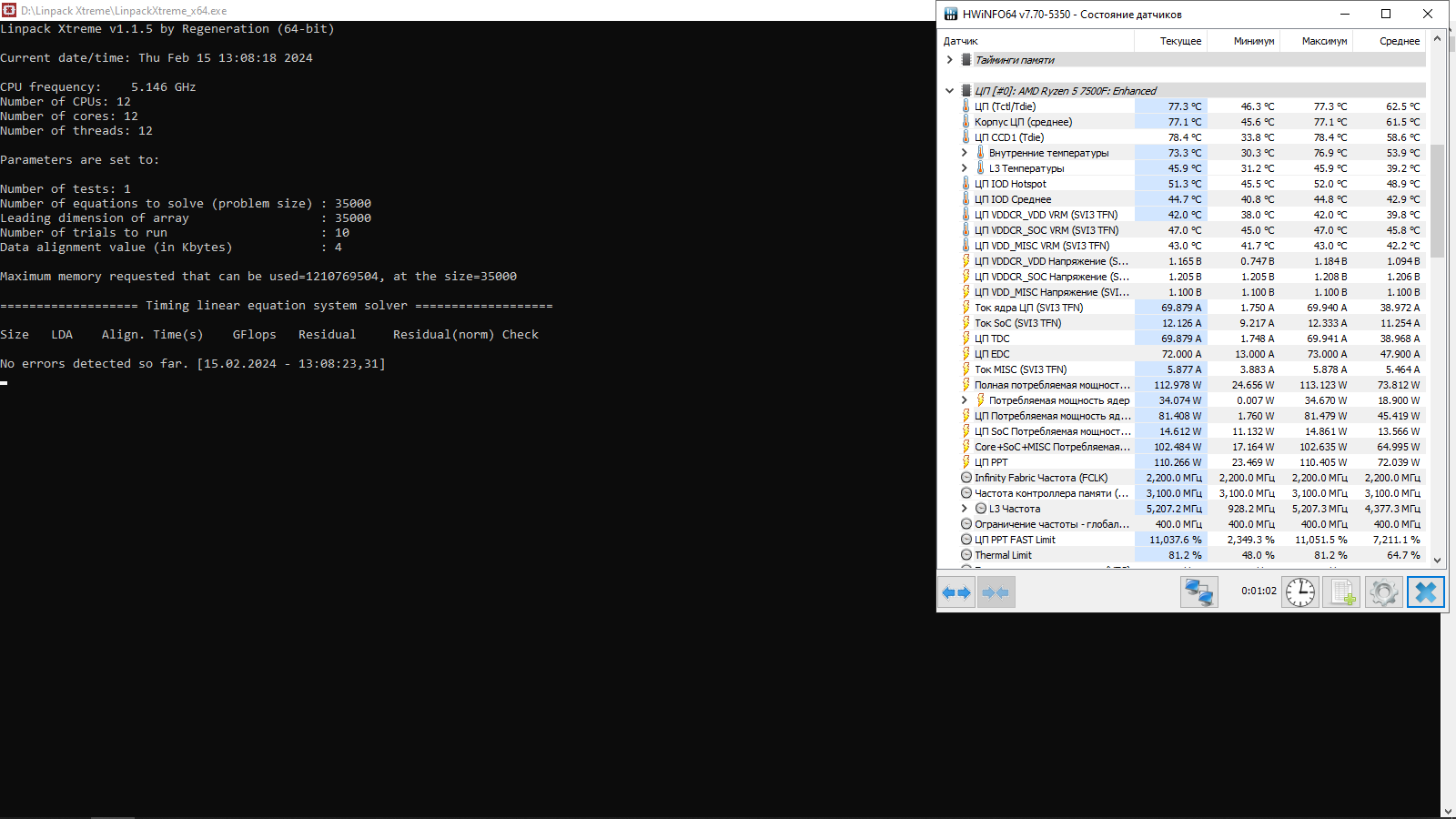
Task: Click the expand sensor columns arrows icon
Action: [x=956, y=592]
